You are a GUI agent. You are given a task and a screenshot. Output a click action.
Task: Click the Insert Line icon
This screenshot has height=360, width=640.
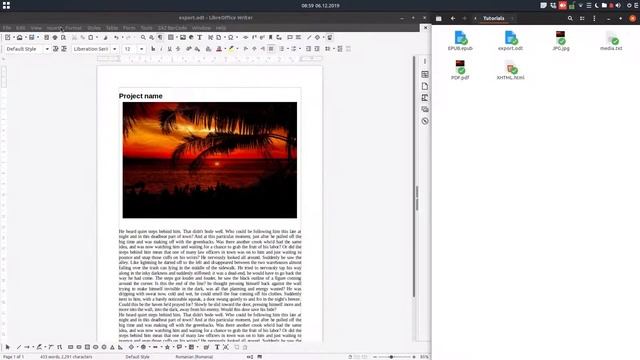point(309,38)
